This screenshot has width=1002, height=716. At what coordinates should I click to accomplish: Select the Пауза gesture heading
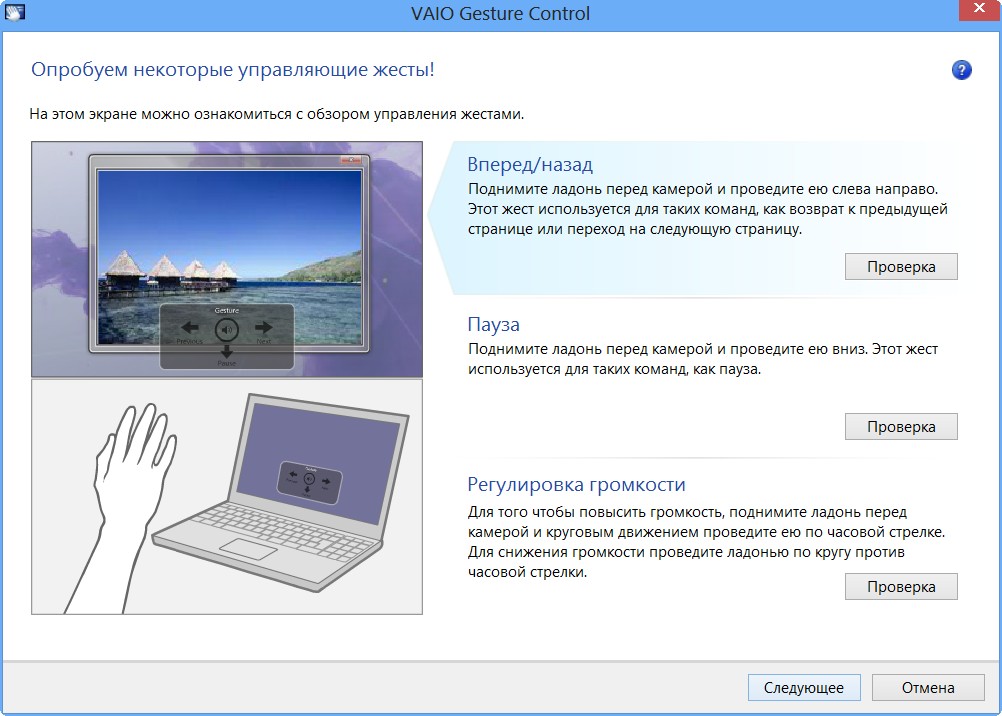point(494,325)
